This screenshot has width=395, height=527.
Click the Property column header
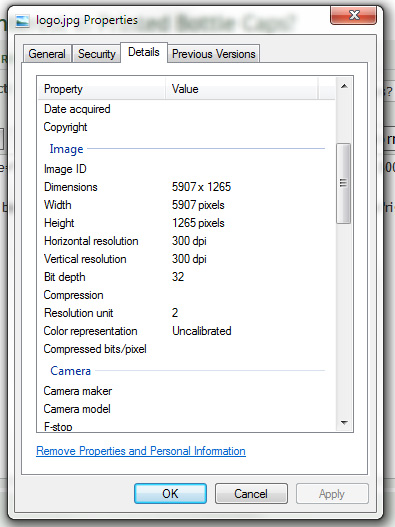102,89
